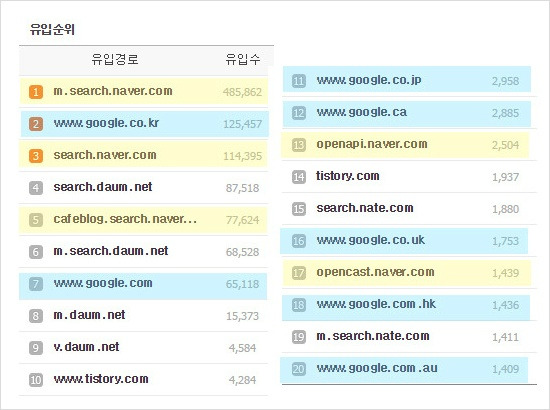
Task: Click the count value 2,958
Action: pos(505,81)
